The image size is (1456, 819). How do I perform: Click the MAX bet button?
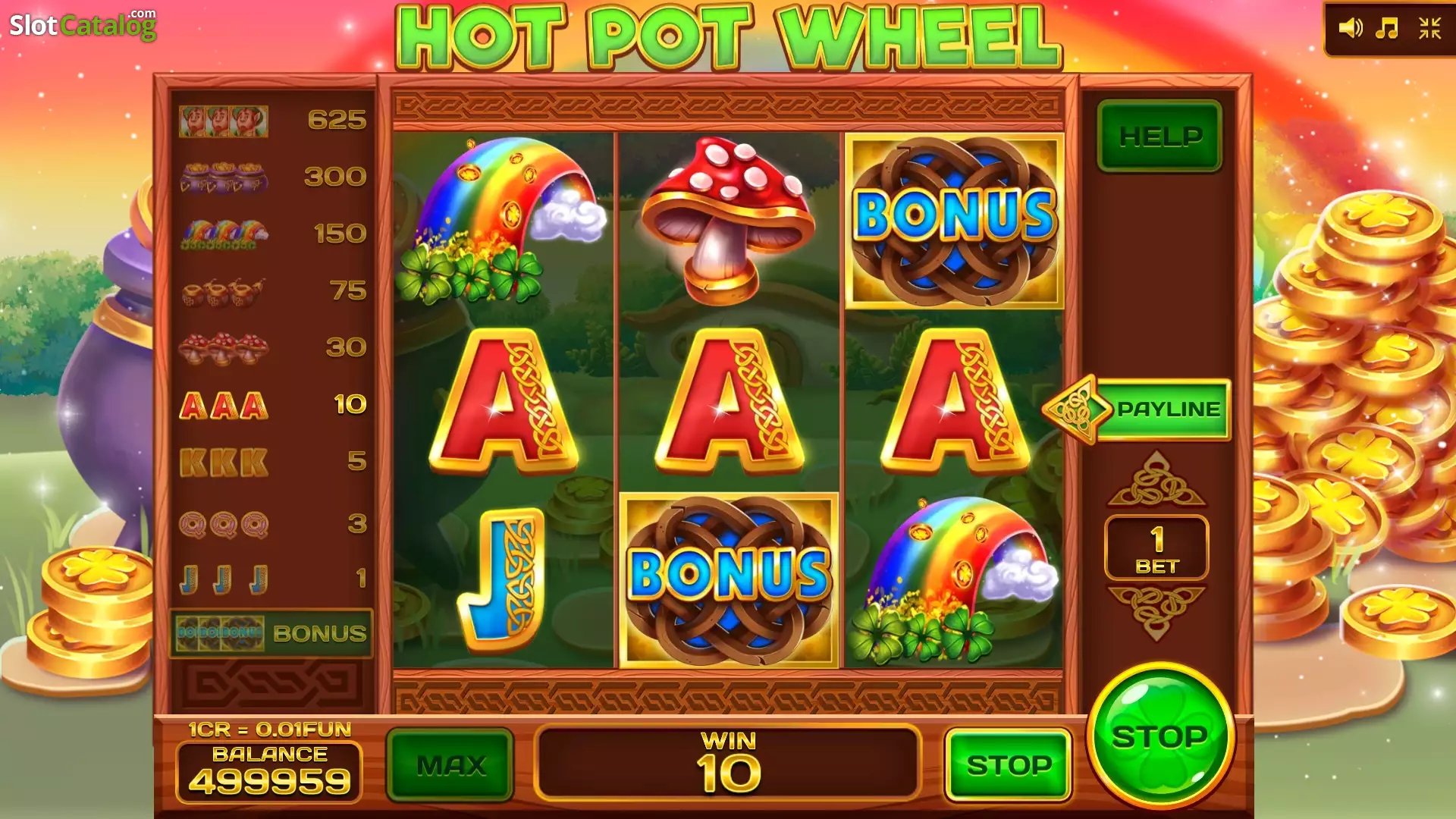point(450,765)
